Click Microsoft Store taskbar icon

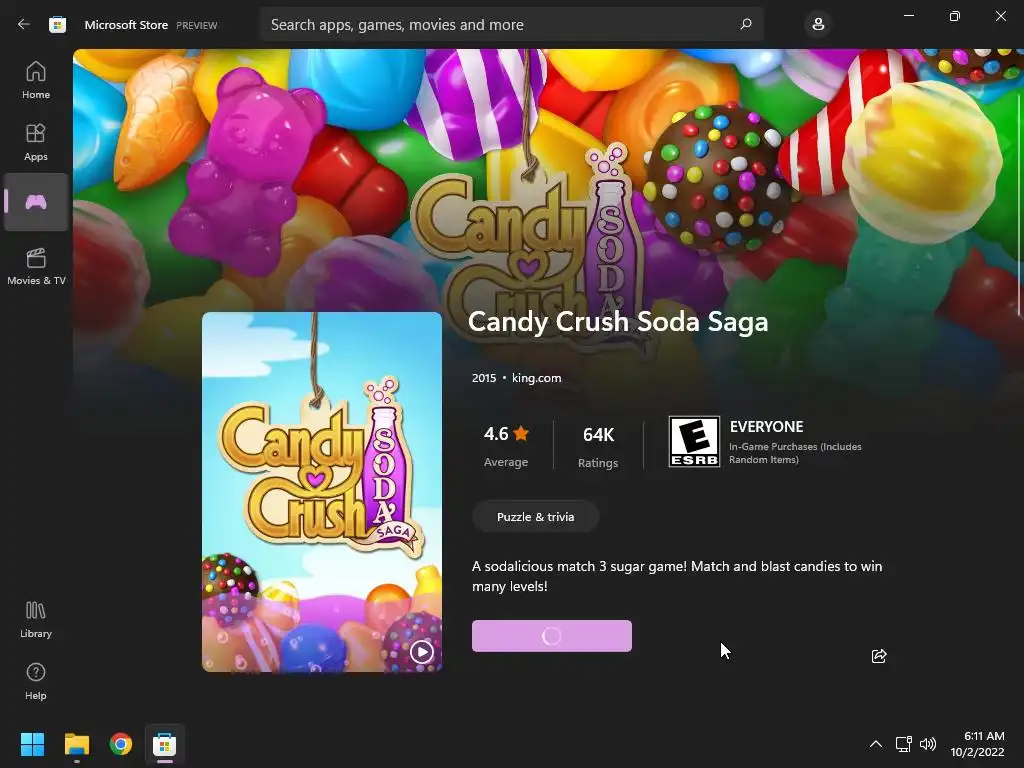point(165,744)
